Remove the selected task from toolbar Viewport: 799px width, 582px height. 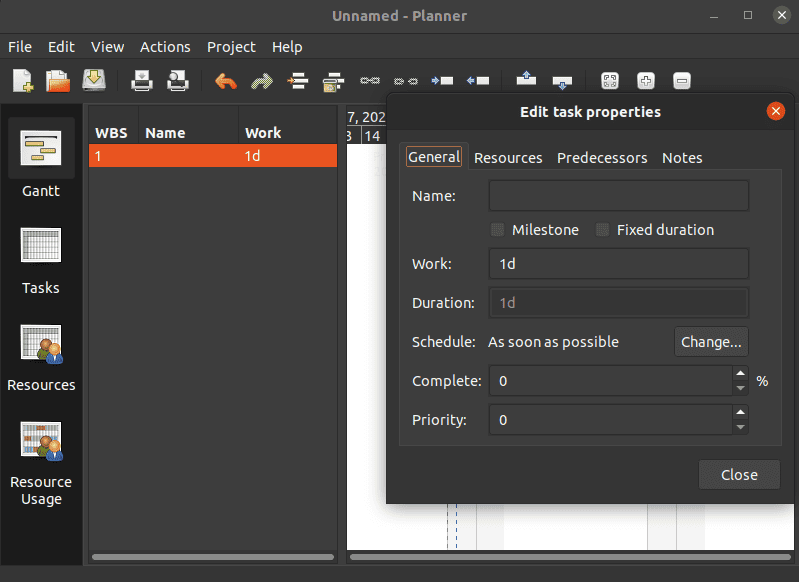tap(334, 81)
